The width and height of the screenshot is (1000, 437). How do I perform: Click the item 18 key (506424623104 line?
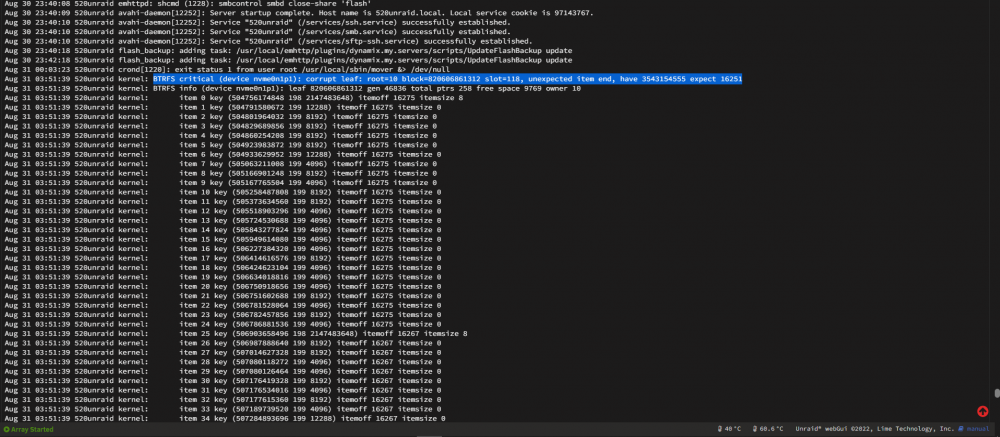point(223,267)
